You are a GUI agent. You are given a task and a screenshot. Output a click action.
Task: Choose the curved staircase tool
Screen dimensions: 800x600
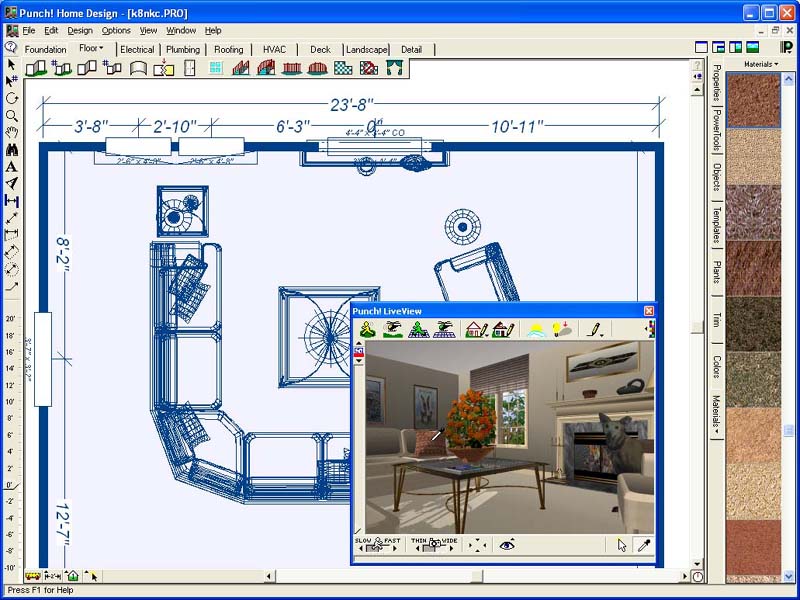pos(266,68)
